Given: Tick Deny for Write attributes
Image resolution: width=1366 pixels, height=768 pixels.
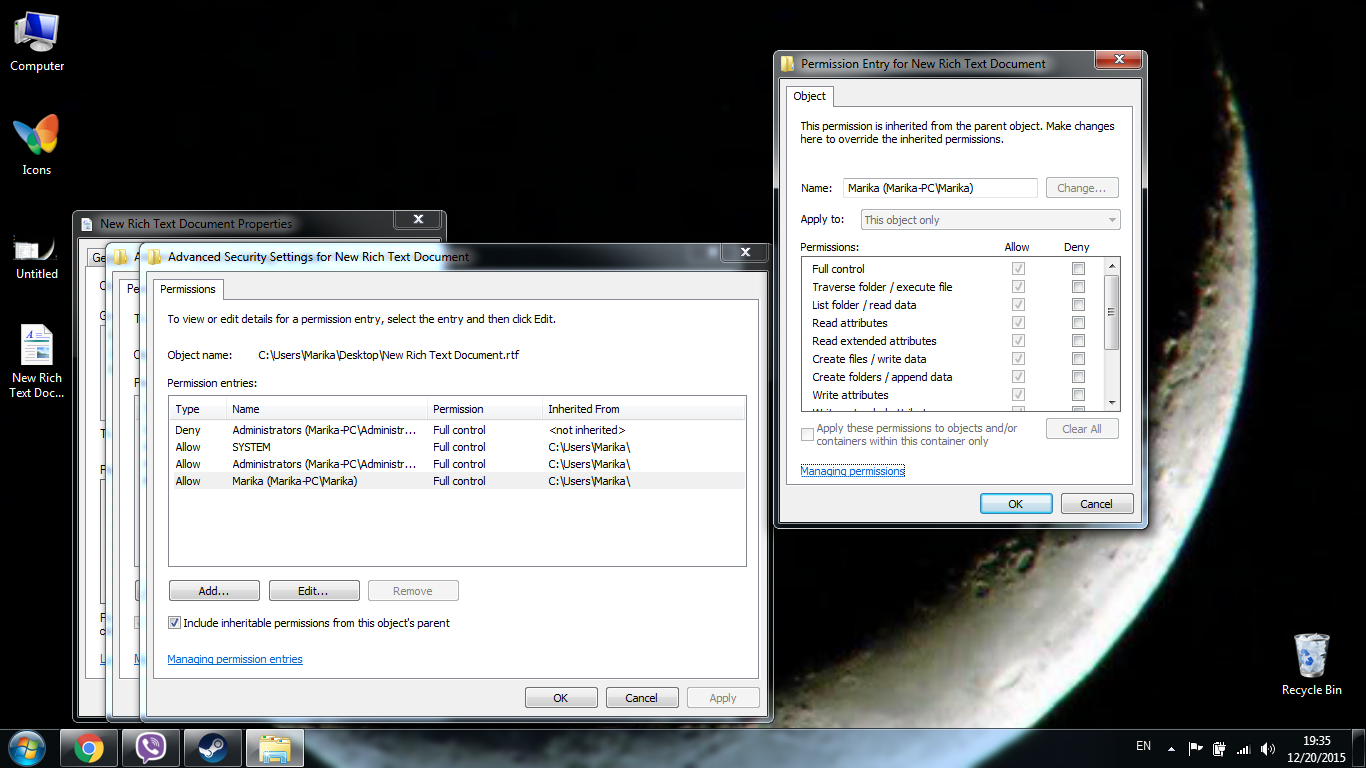Looking at the screenshot, I should pos(1078,395).
